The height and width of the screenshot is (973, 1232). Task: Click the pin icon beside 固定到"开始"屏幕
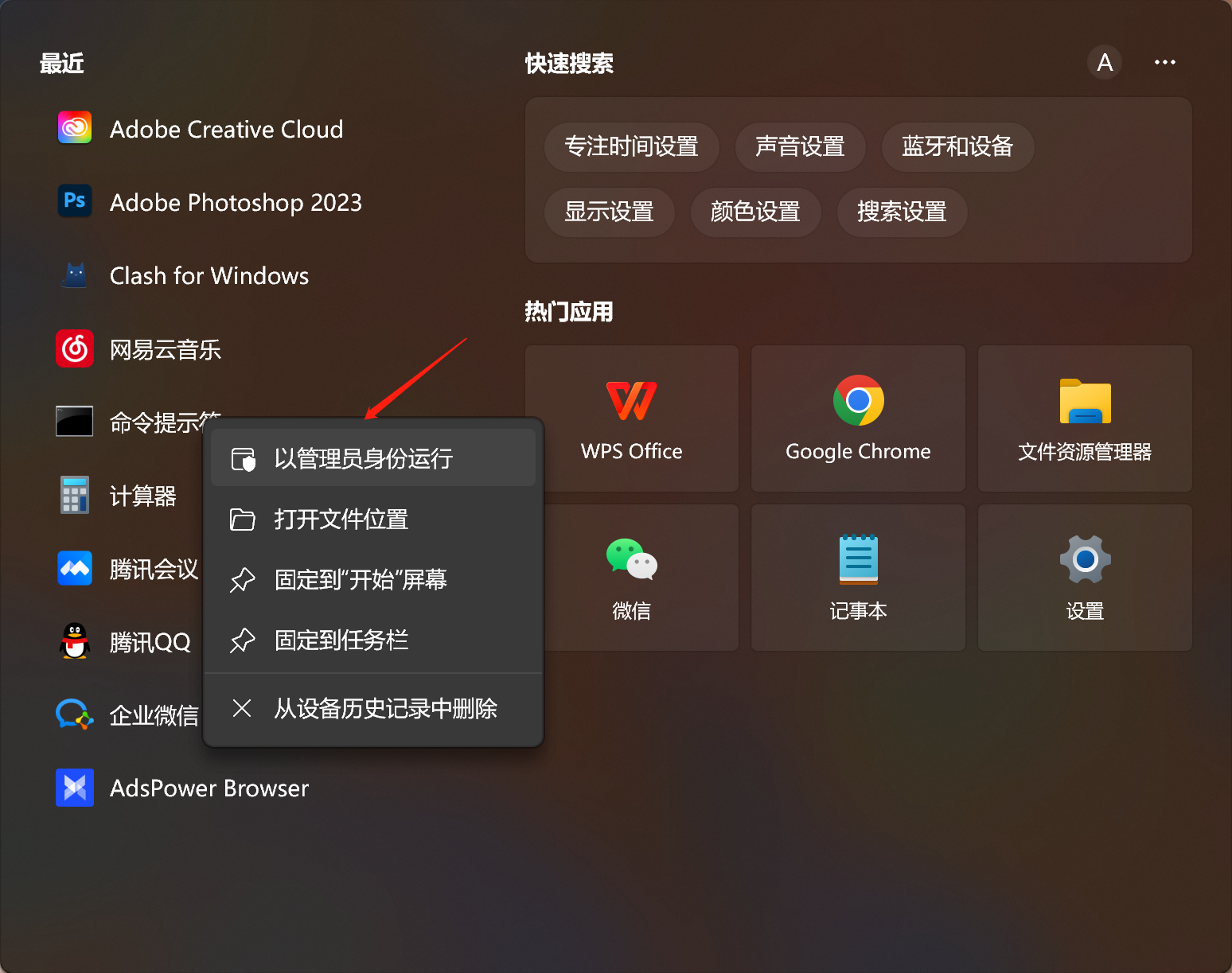[243, 580]
